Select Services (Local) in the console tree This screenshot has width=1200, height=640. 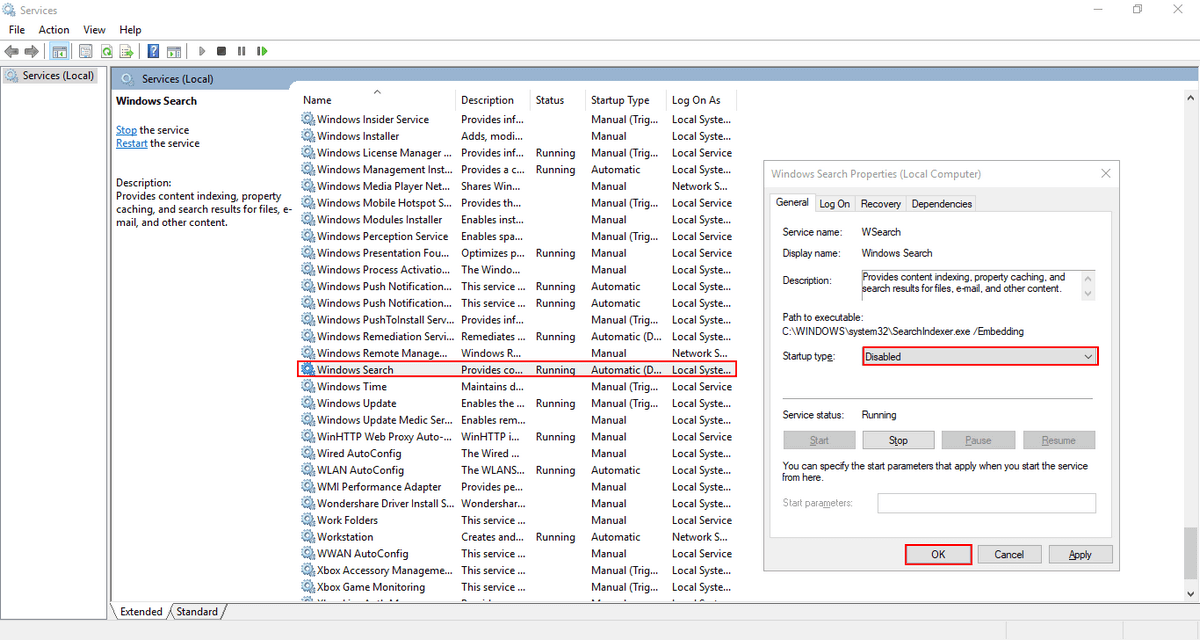[58, 75]
